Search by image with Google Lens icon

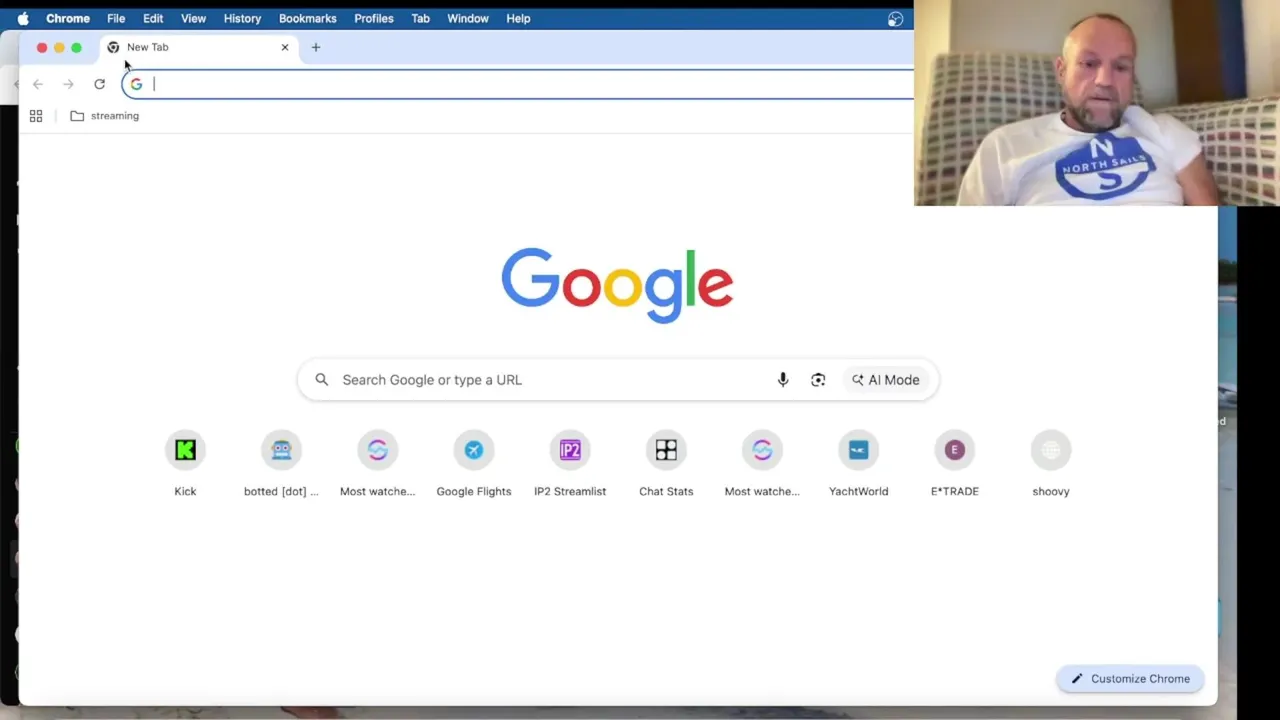[x=818, y=380]
